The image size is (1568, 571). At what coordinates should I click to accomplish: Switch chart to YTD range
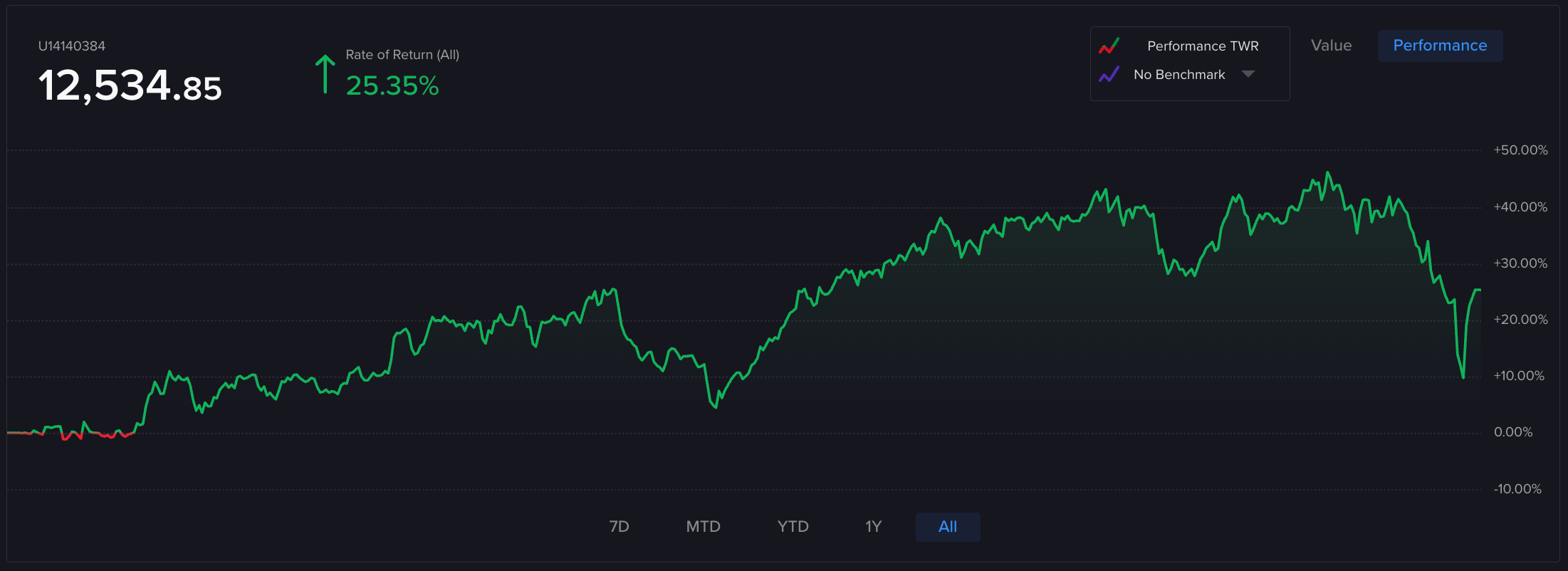(x=793, y=527)
